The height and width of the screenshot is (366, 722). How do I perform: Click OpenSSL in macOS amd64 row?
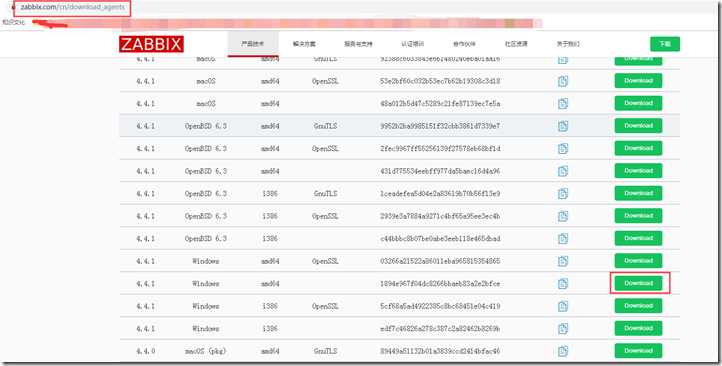tap(325, 81)
